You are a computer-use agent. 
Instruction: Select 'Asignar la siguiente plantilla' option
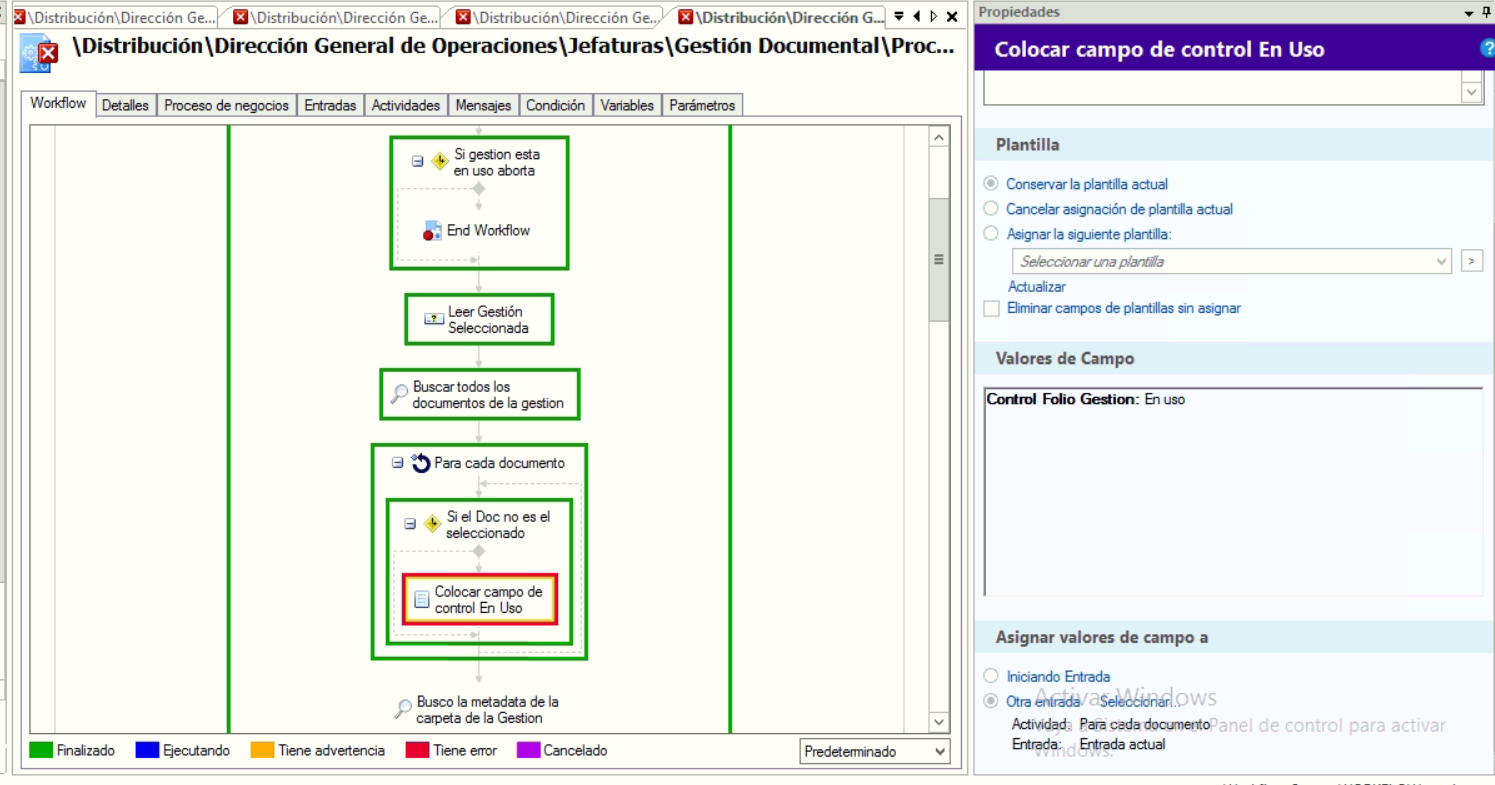tap(991, 234)
